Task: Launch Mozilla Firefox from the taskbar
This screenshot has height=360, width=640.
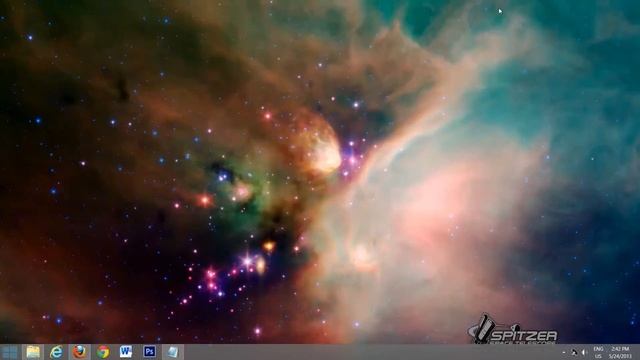Action: [x=80, y=352]
